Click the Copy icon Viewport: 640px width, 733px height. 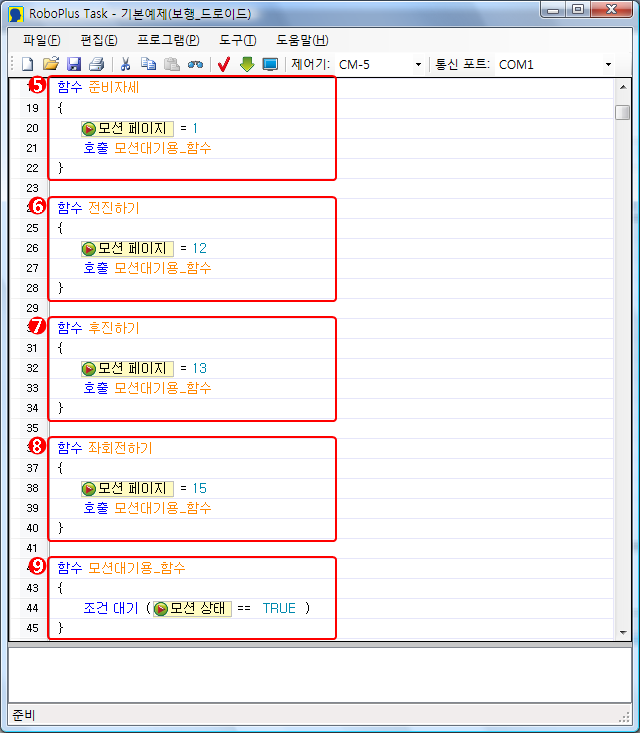tap(149, 64)
